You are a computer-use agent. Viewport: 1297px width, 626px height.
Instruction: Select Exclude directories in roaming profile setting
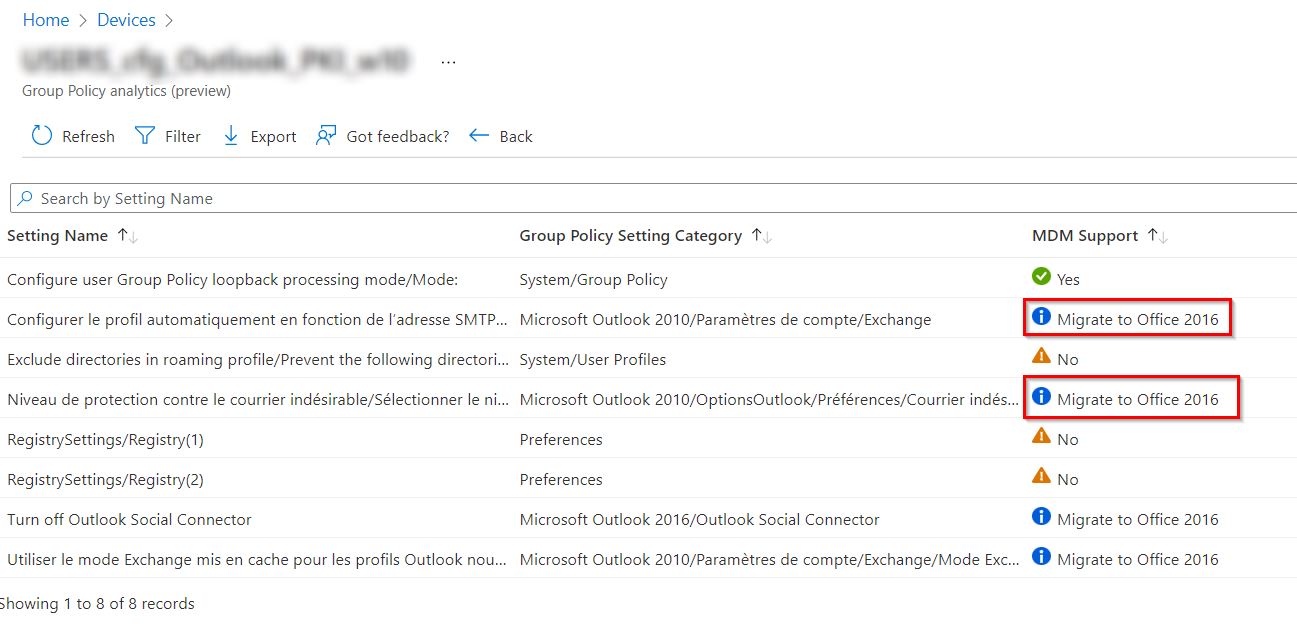click(x=259, y=359)
